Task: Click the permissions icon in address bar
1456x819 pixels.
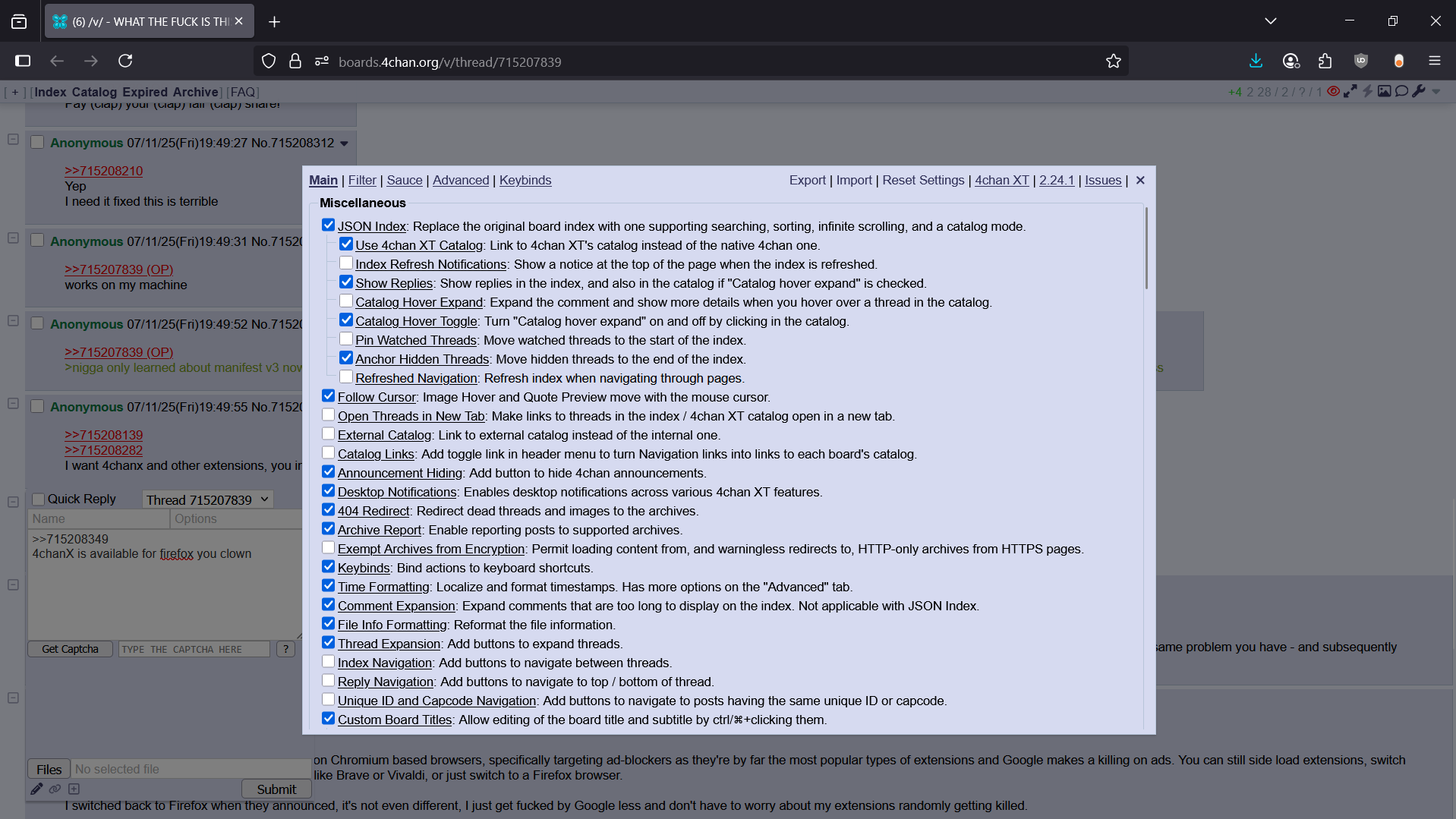Action: [322, 61]
